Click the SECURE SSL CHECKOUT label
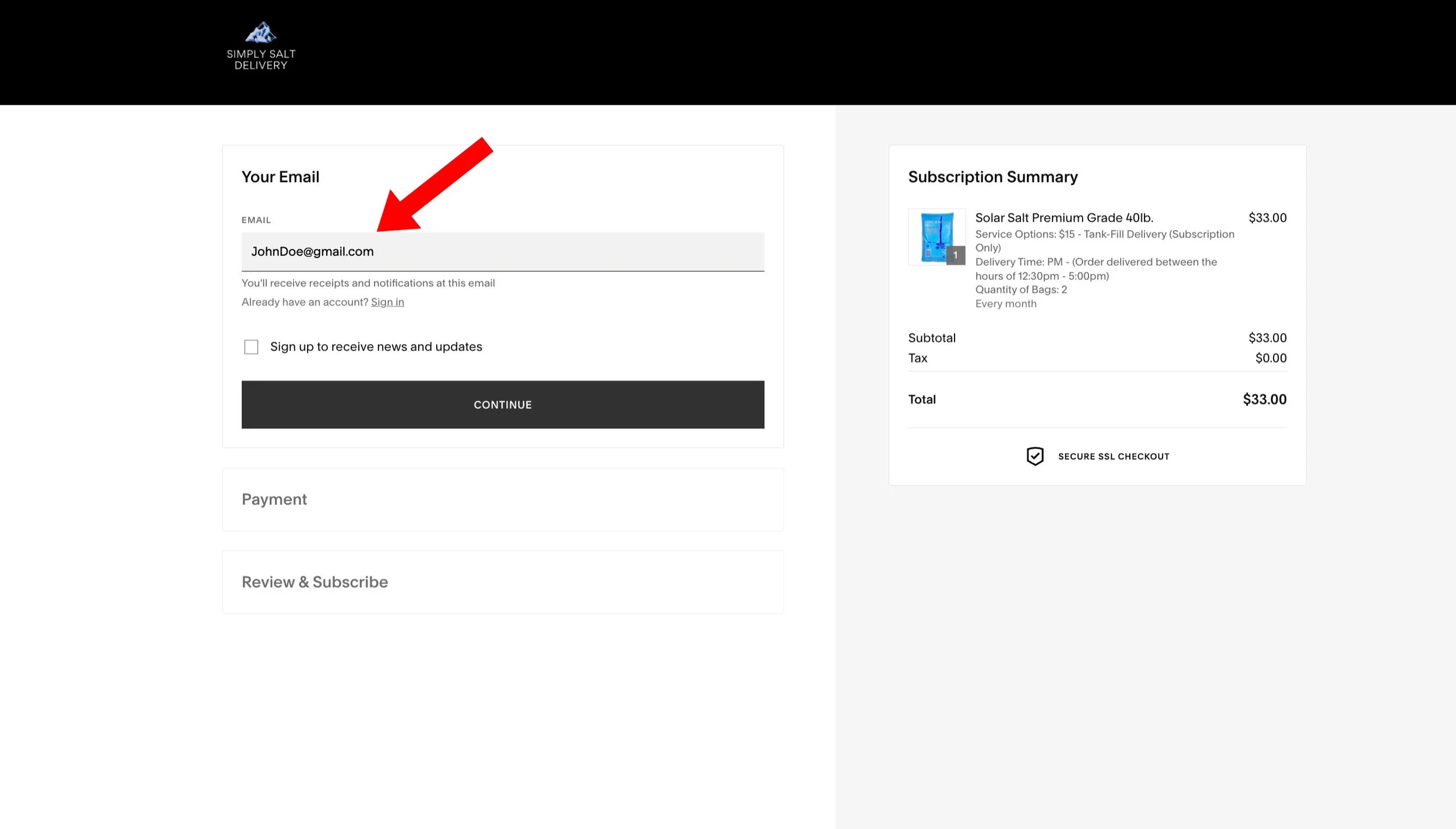This screenshot has height=829, width=1456. (x=1113, y=456)
